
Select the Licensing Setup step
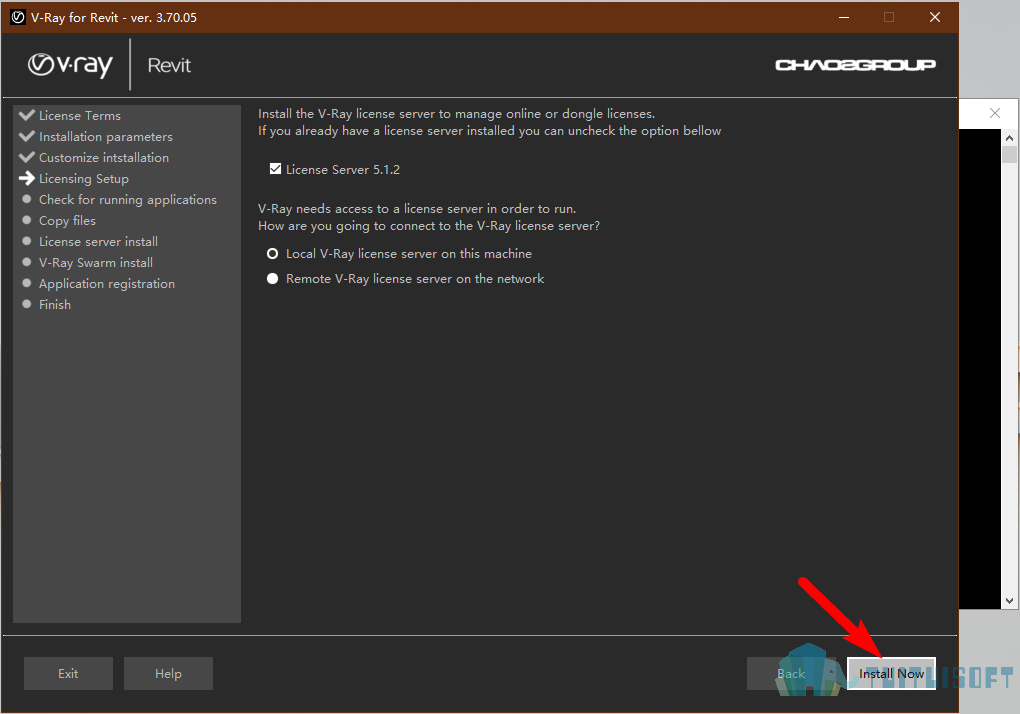pyautogui.click(x=83, y=178)
